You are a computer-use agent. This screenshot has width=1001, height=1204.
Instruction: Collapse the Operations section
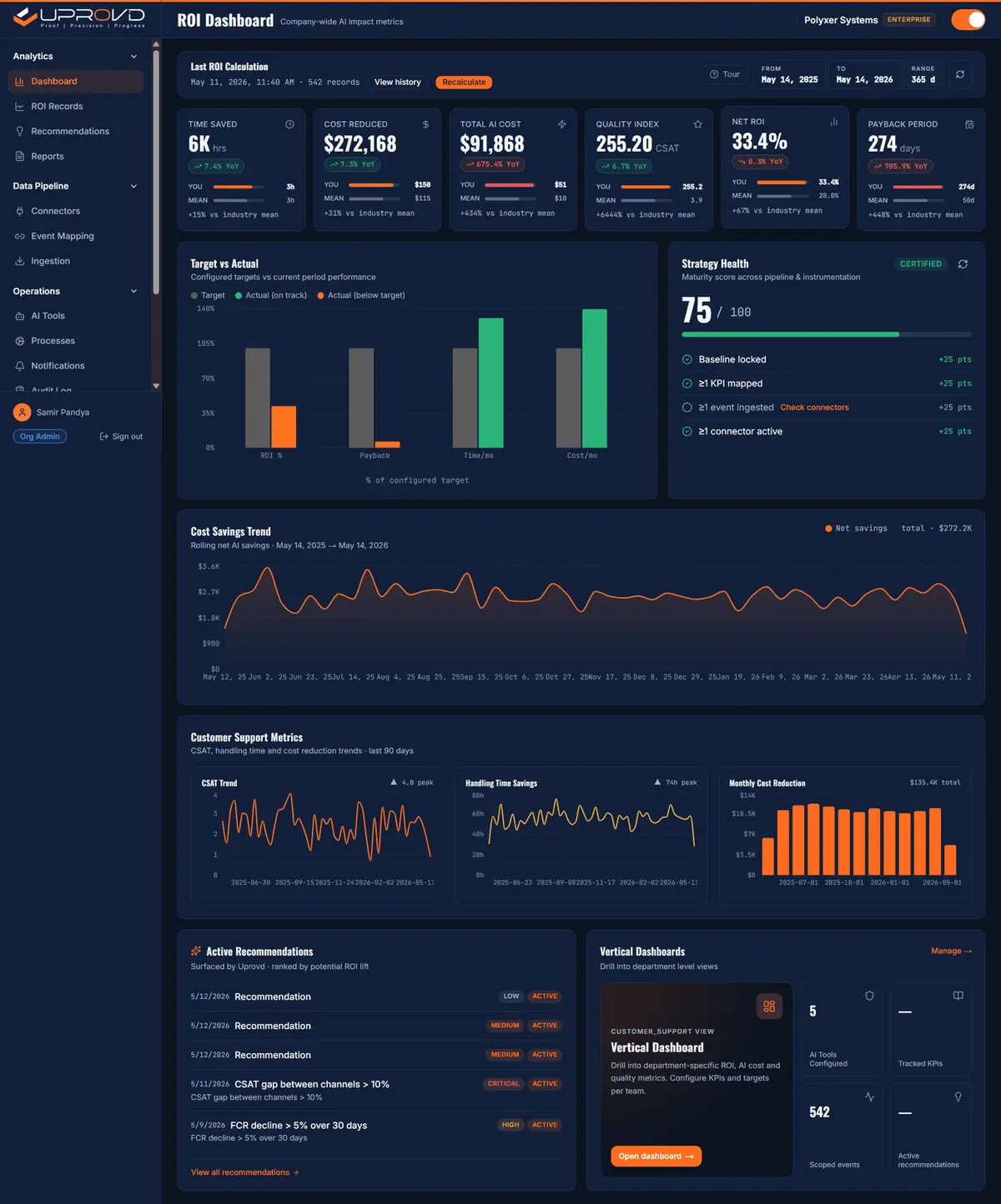pyautogui.click(x=133, y=291)
